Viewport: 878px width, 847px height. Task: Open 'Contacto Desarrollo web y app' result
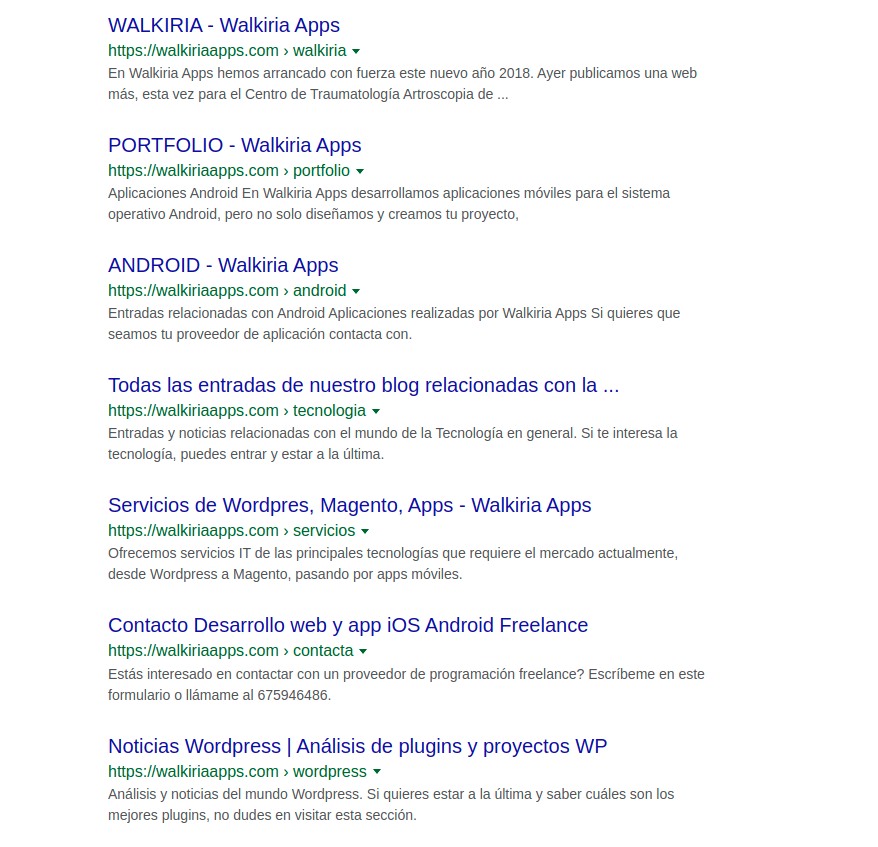pyautogui.click(x=348, y=625)
